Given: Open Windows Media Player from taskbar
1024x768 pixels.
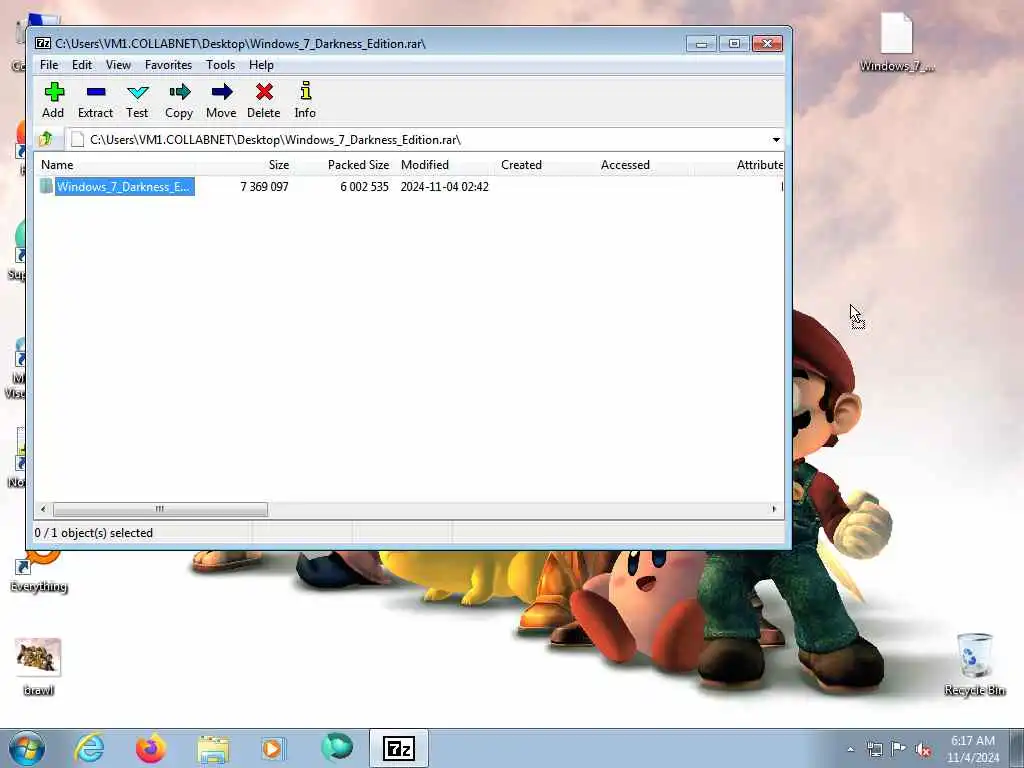Looking at the screenshot, I should 273,748.
